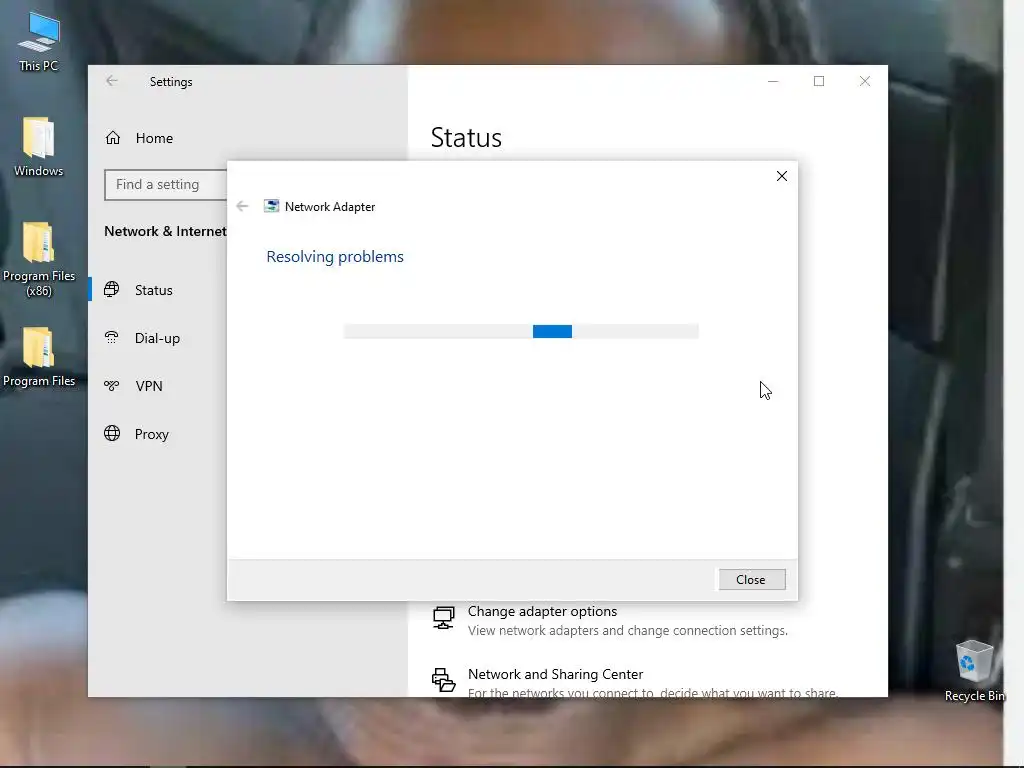Viewport: 1024px width, 768px height.
Task: Click the Resolving problems heading text
Action: [x=335, y=257]
